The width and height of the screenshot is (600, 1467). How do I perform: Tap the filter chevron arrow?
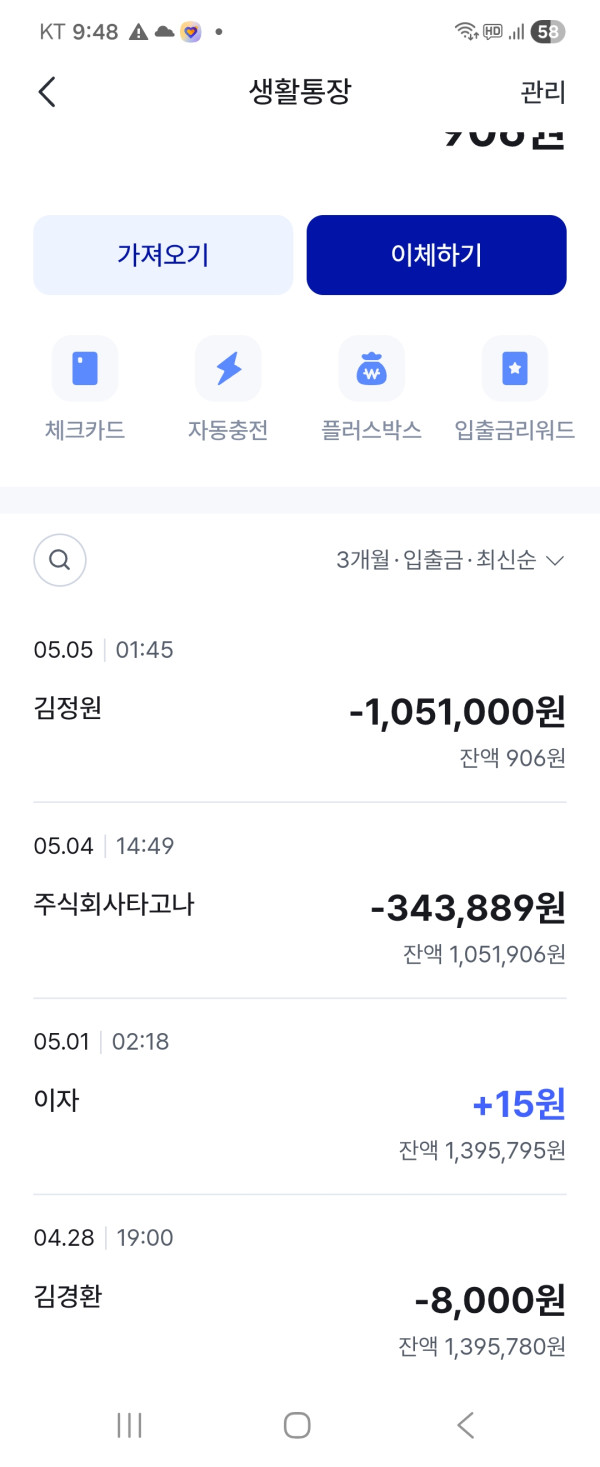click(556, 561)
